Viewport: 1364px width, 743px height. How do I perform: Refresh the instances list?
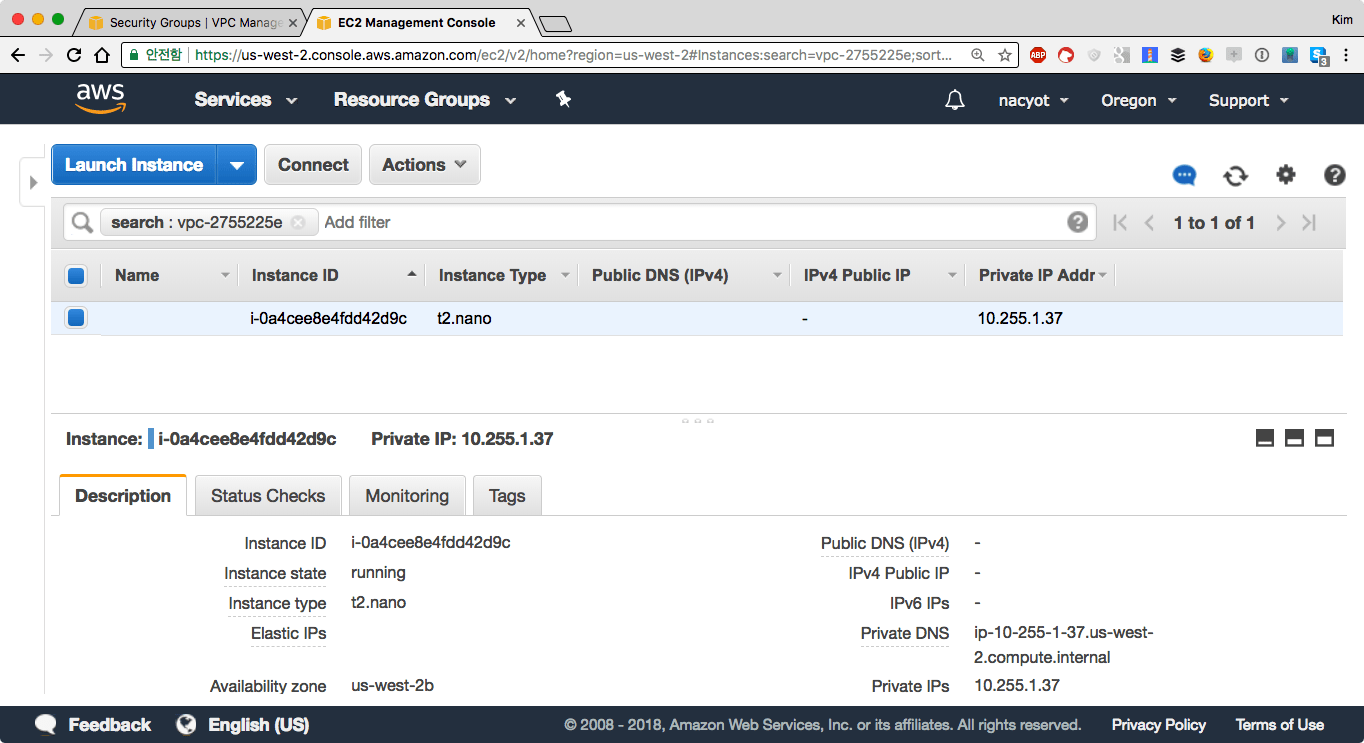pyautogui.click(x=1235, y=175)
